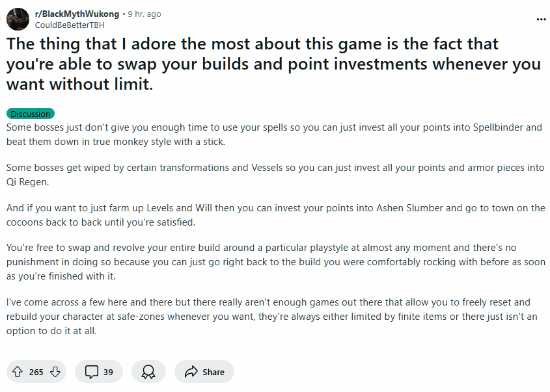Click the subreddit avatar image
Screen dimensions: 550x392
coord(18,19)
